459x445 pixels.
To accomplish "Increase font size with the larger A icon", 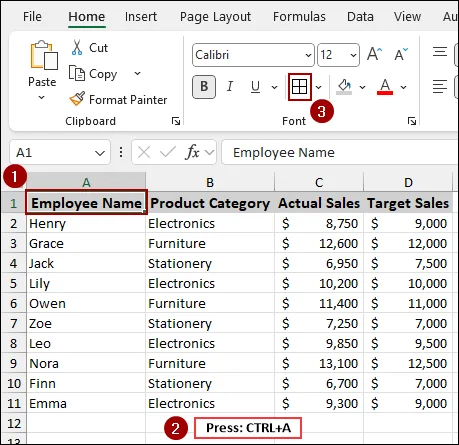I will tap(375, 54).
